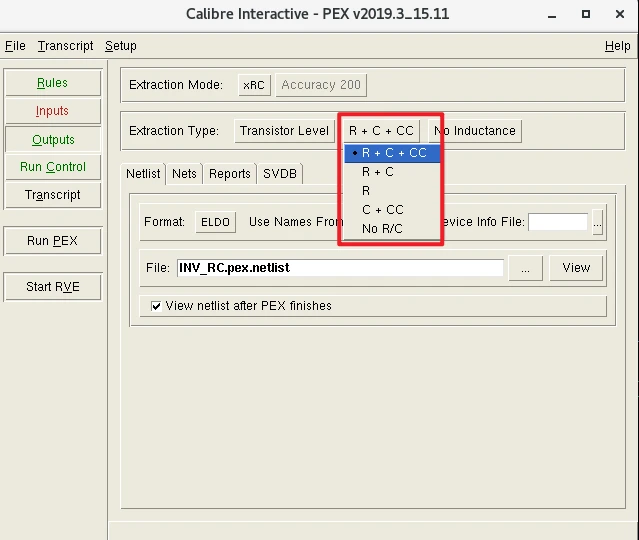
Task: Maximize the Calibre Interactive window
Action: [x=586, y=14]
